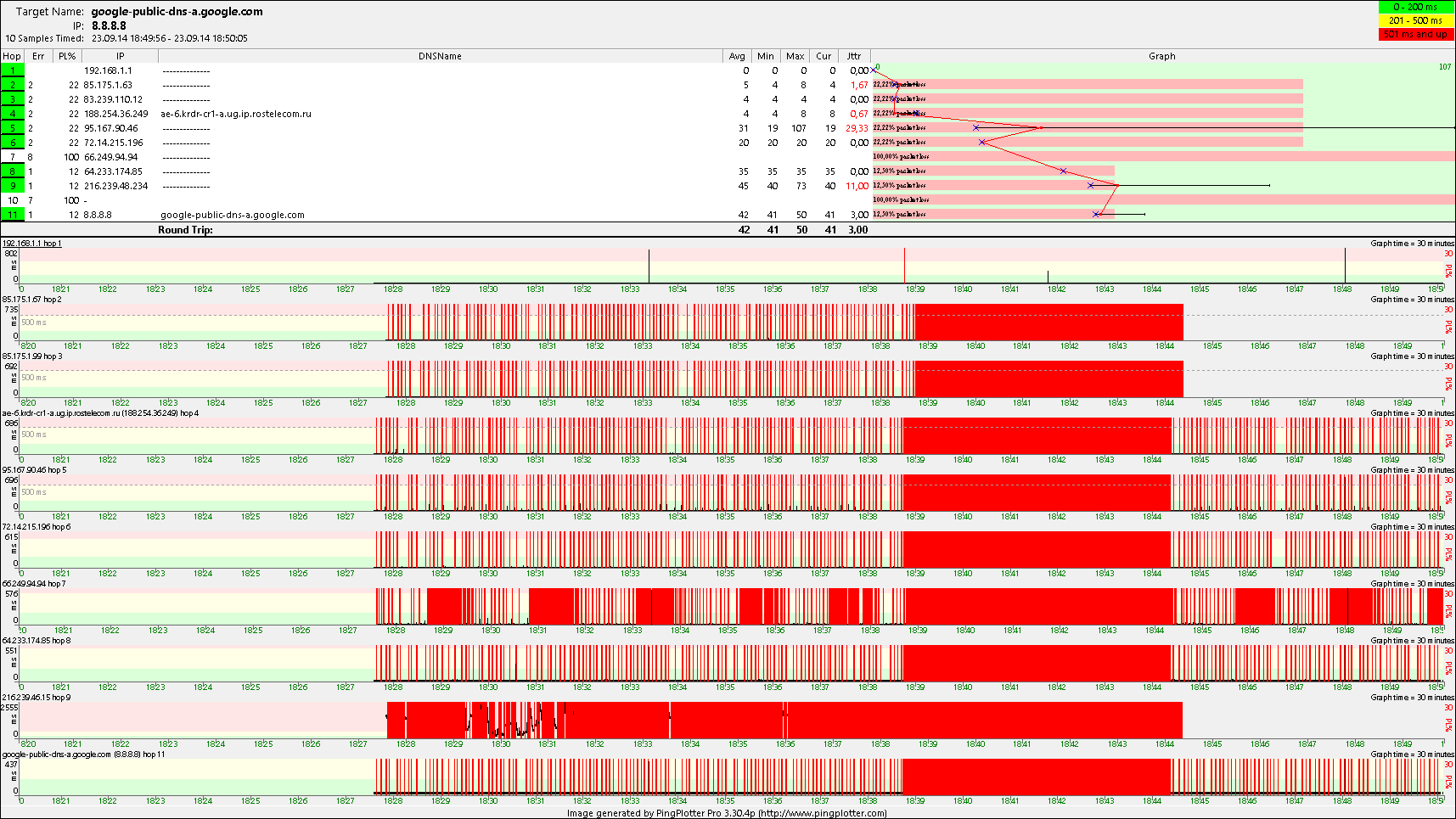The height and width of the screenshot is (819, 1456).
Task: Select the green hop 11 number box
Action: click(12, 215)
